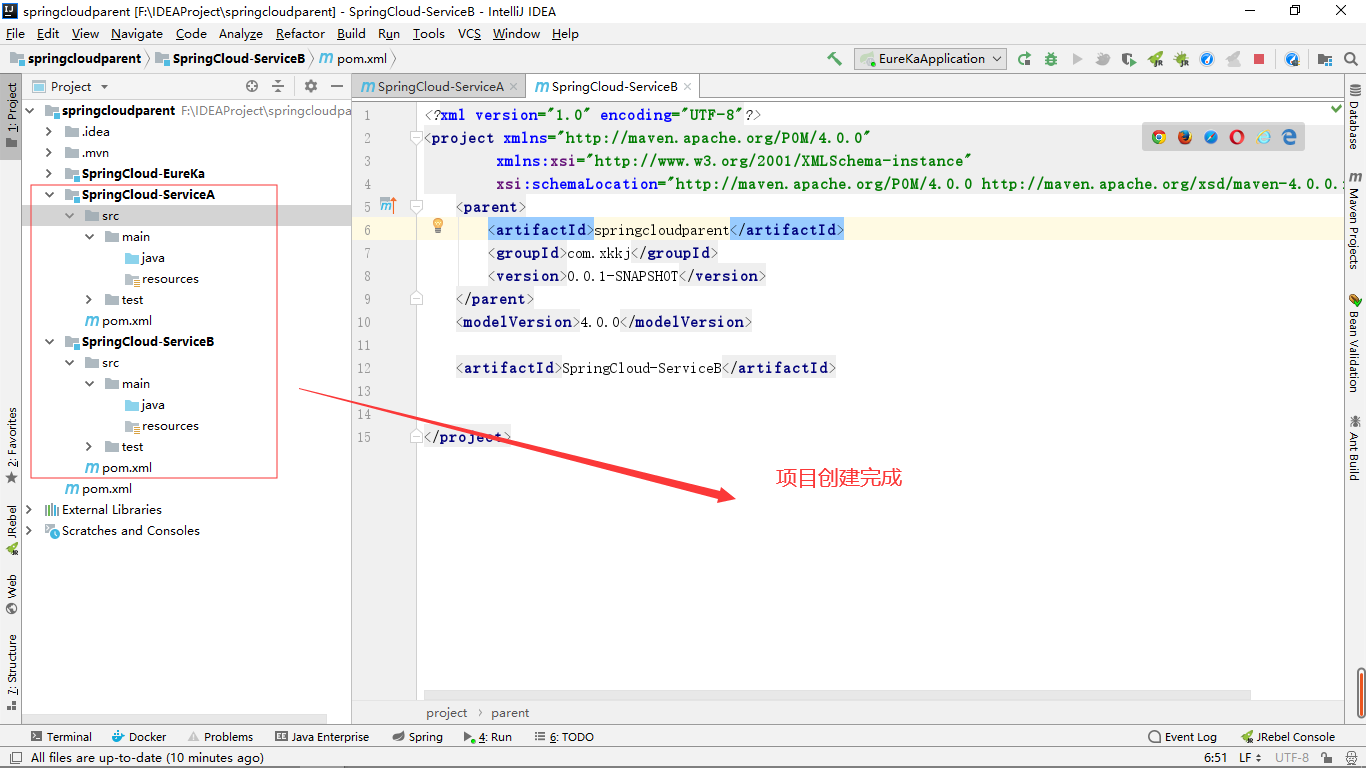Viewport: 1366px width, 768px height.
Task: Click the Run with Coverage shield icon
Action: click(1129, 59)
